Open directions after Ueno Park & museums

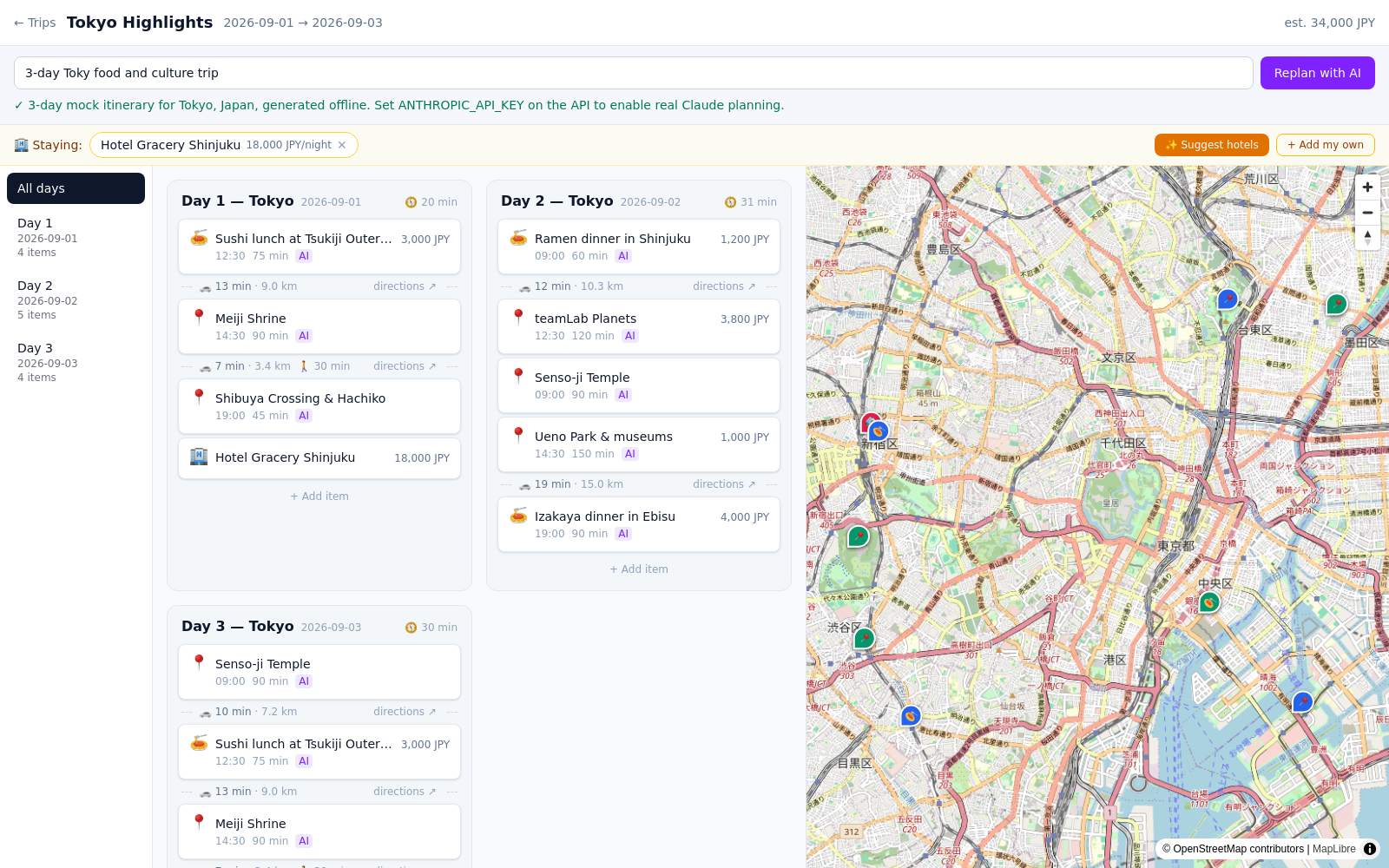point(724,484)
